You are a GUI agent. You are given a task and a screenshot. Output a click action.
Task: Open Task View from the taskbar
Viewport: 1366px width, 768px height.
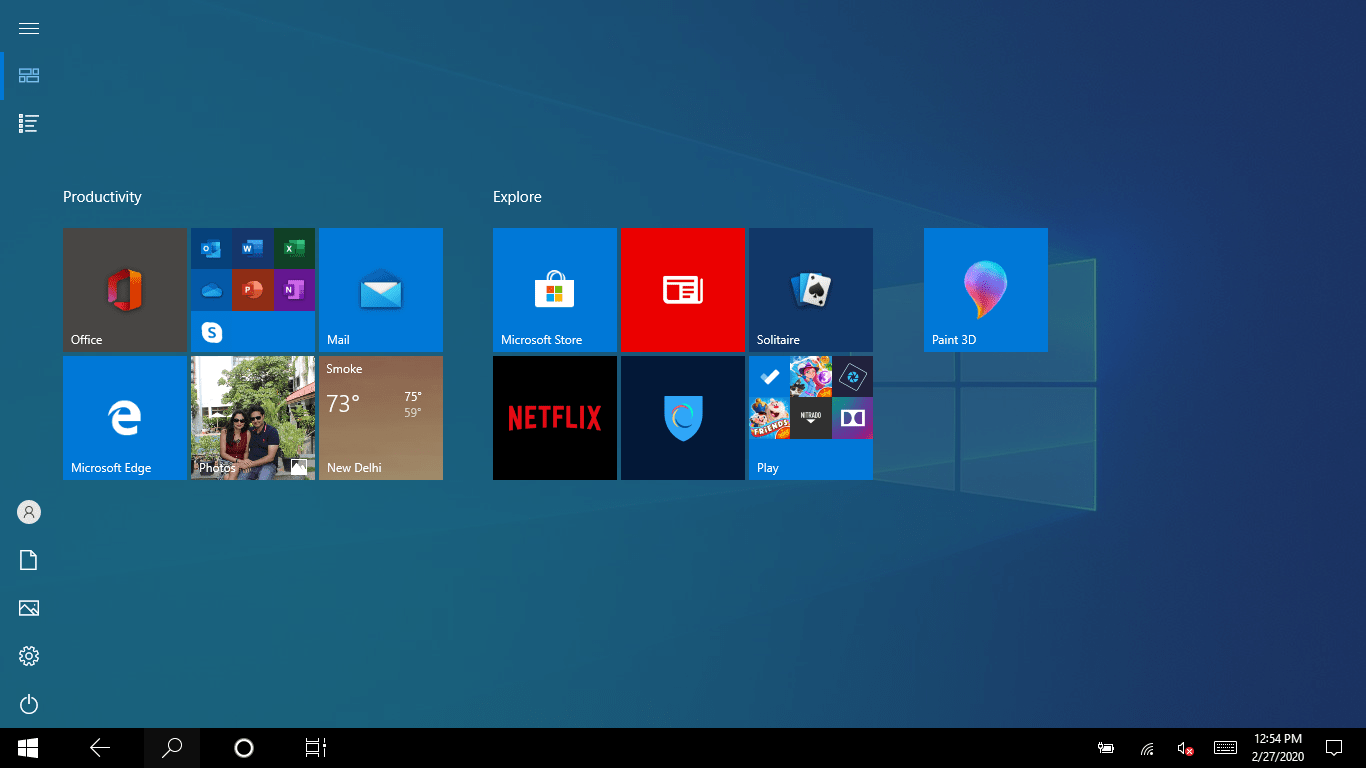point(316,748)
